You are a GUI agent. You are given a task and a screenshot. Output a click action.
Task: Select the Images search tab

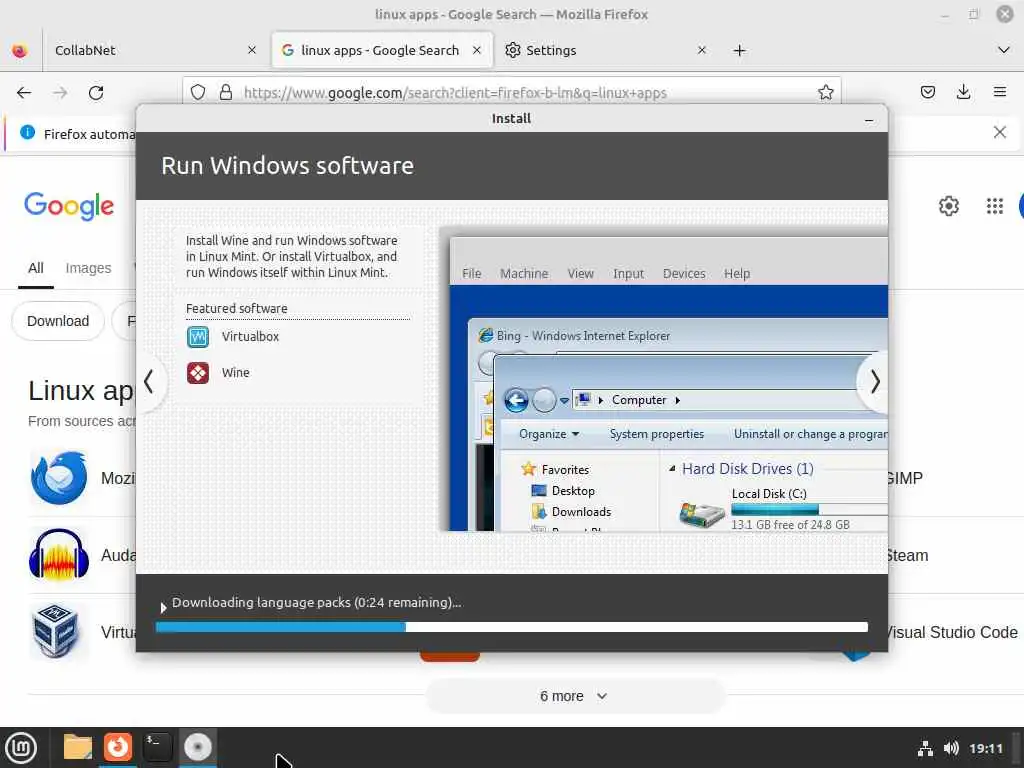(88, 268)
